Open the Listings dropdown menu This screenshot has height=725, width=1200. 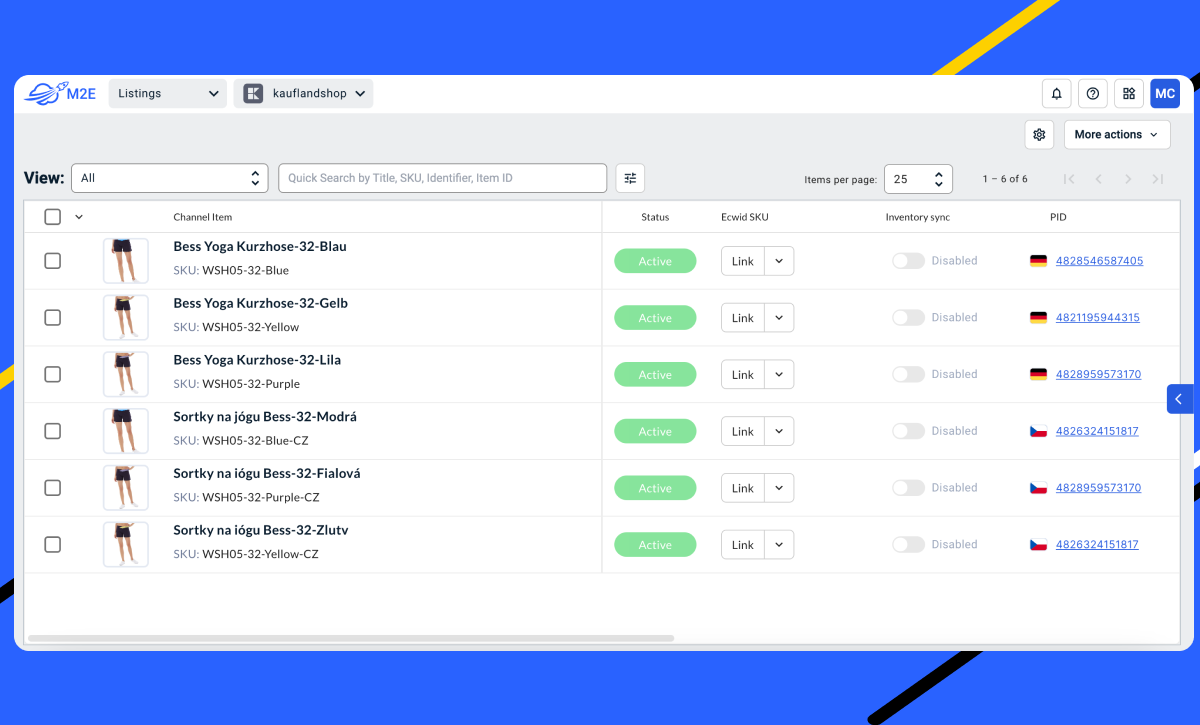(x=168, y=94)
